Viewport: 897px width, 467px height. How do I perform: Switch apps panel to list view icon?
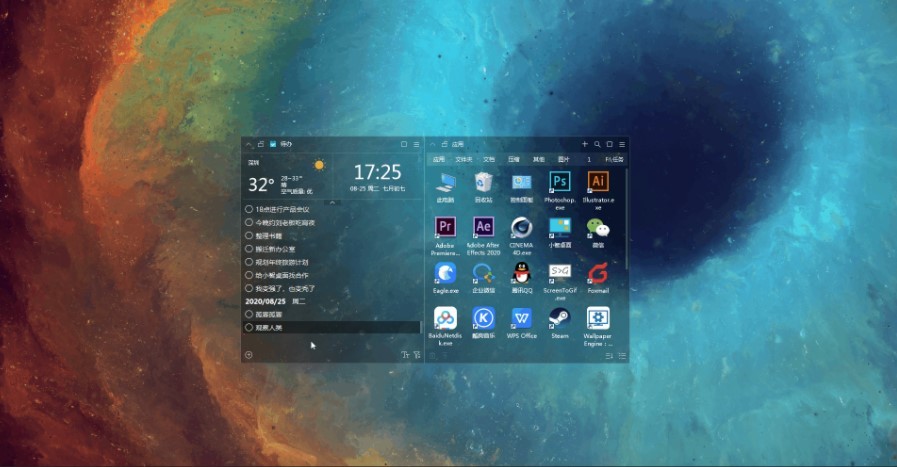pyautogui.click(x=609, y=355)
